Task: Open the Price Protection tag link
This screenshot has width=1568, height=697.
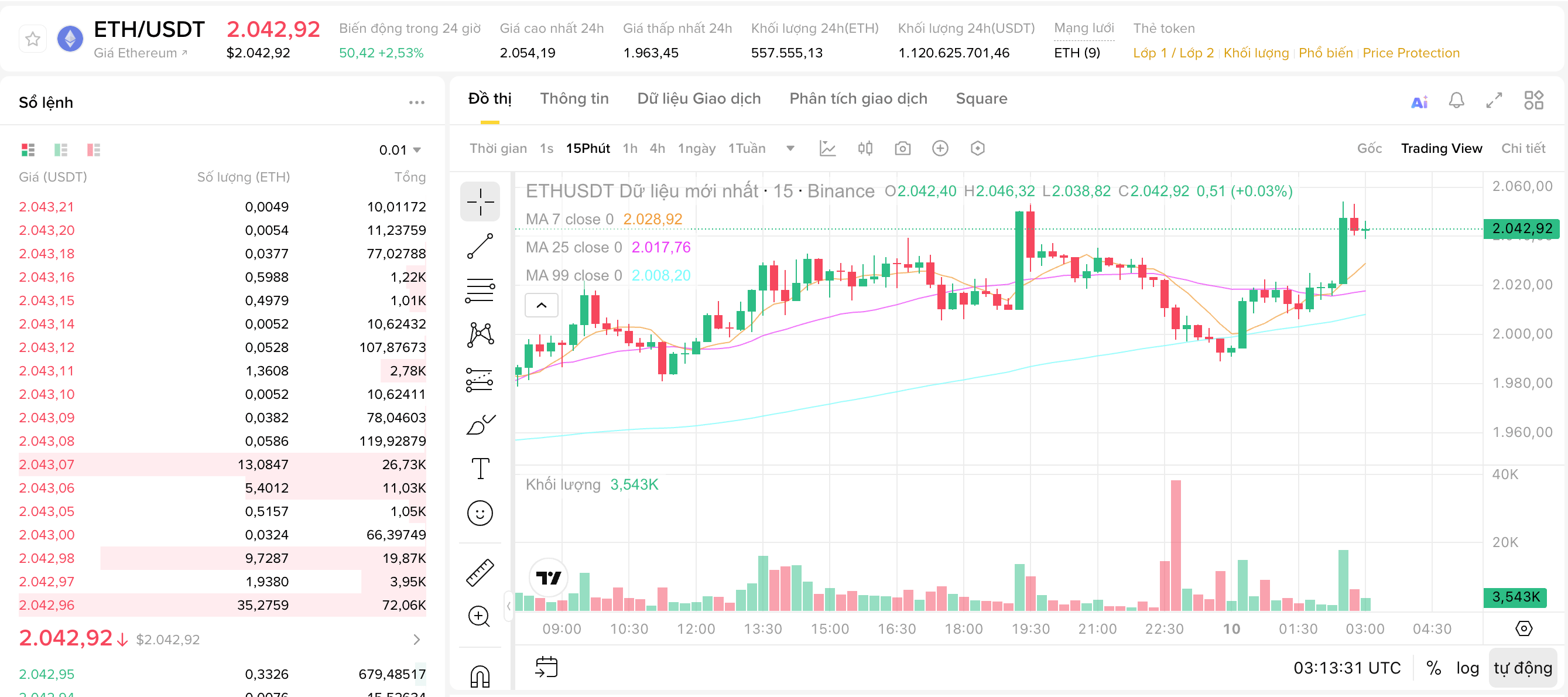Action: click(1410, 53)
